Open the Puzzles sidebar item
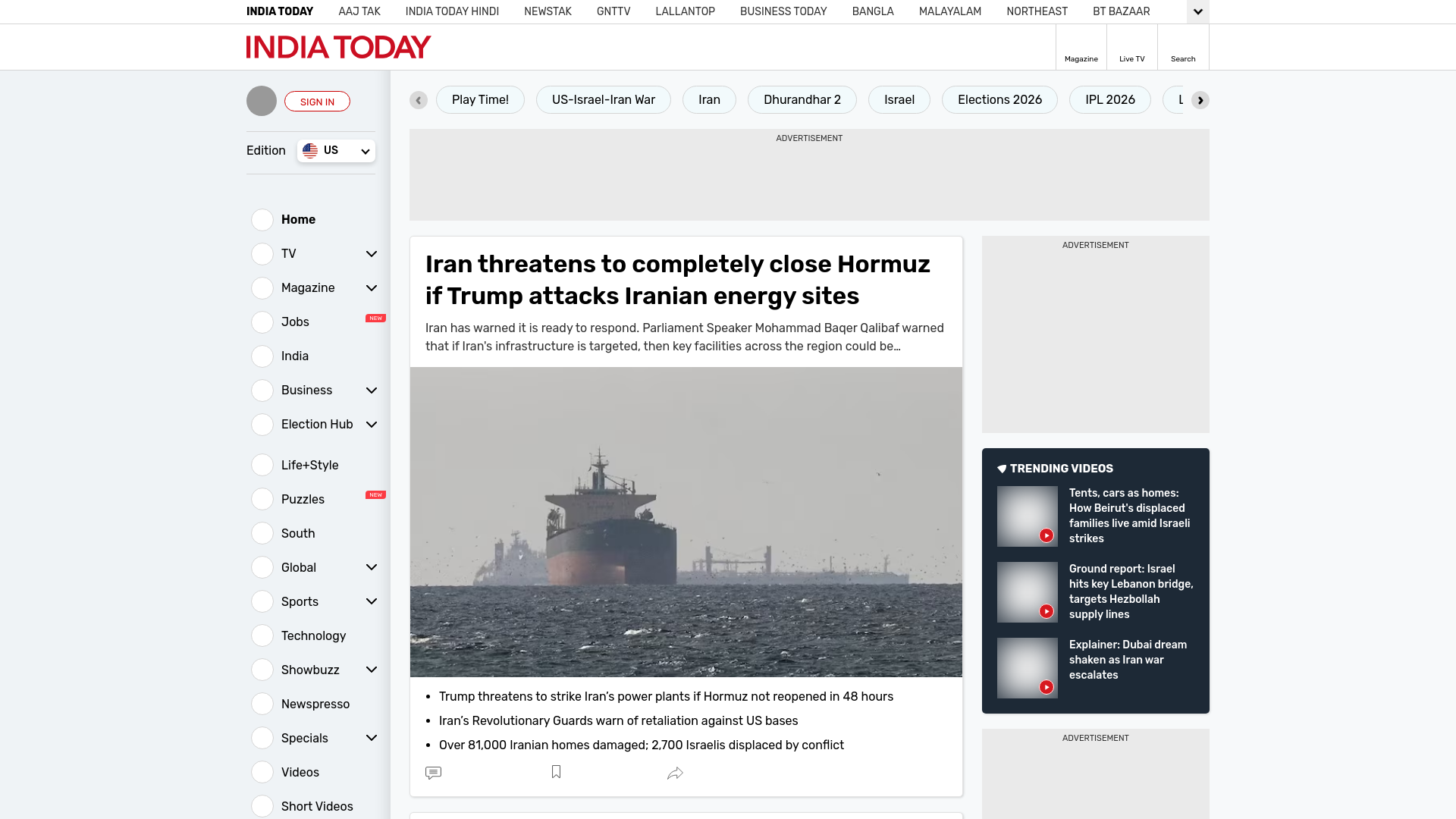This screenshot has width=1456, height=819. tap(303, 499)
